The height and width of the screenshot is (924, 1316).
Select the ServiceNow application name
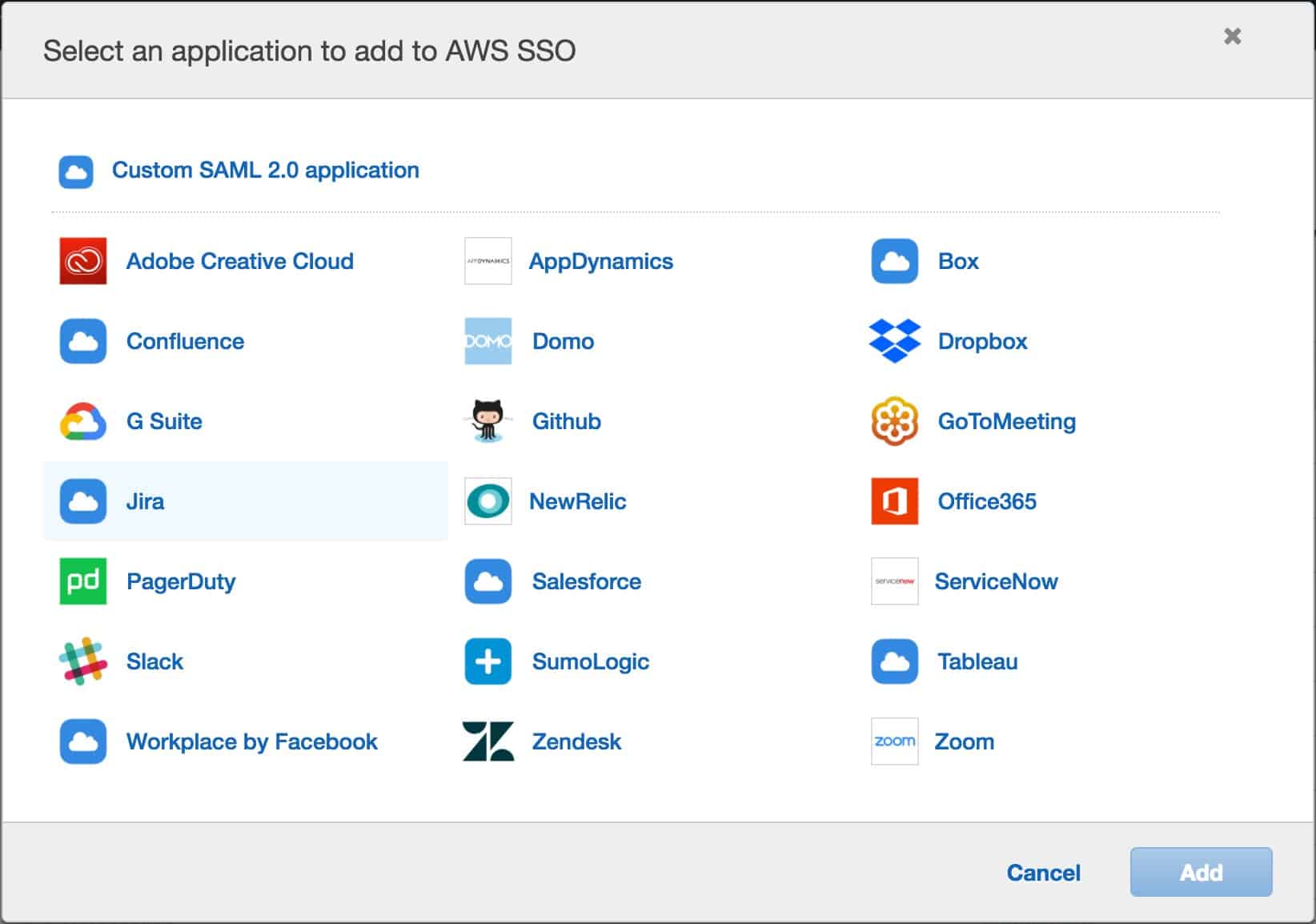pos(997,581)
